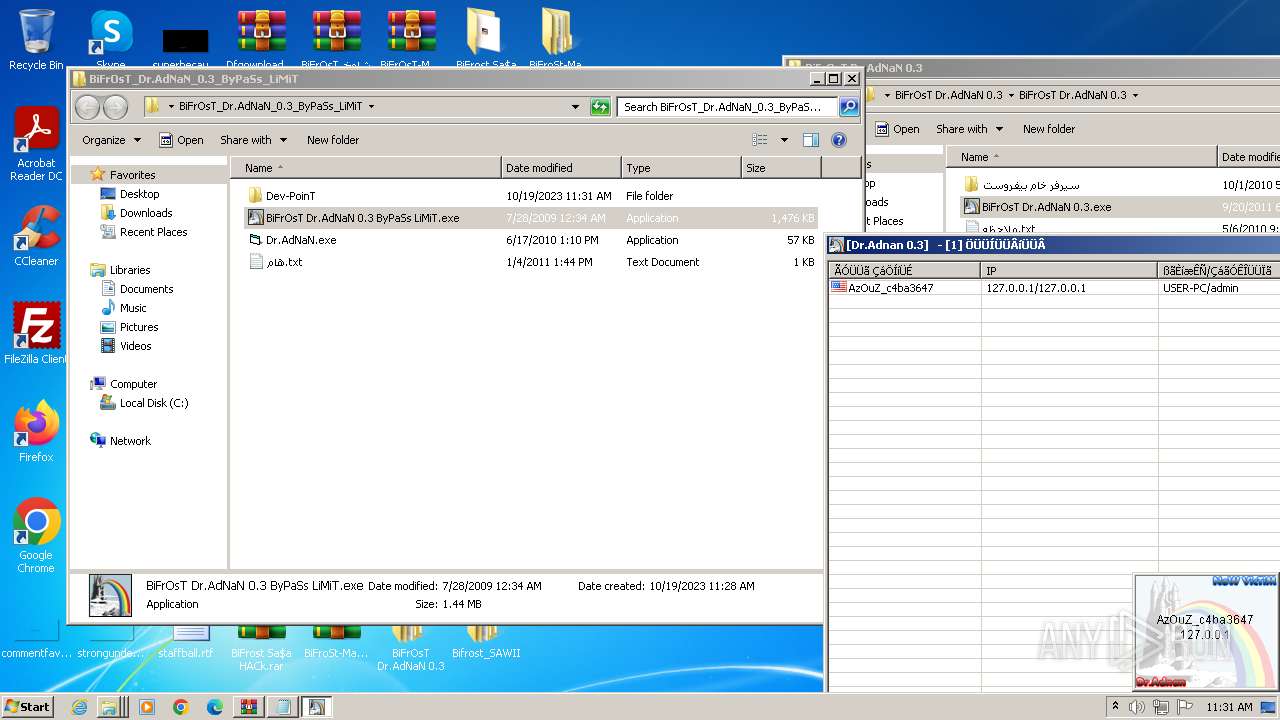Open Windows Media Player from taskbar

pyautogui.click(x=147, y=707)
